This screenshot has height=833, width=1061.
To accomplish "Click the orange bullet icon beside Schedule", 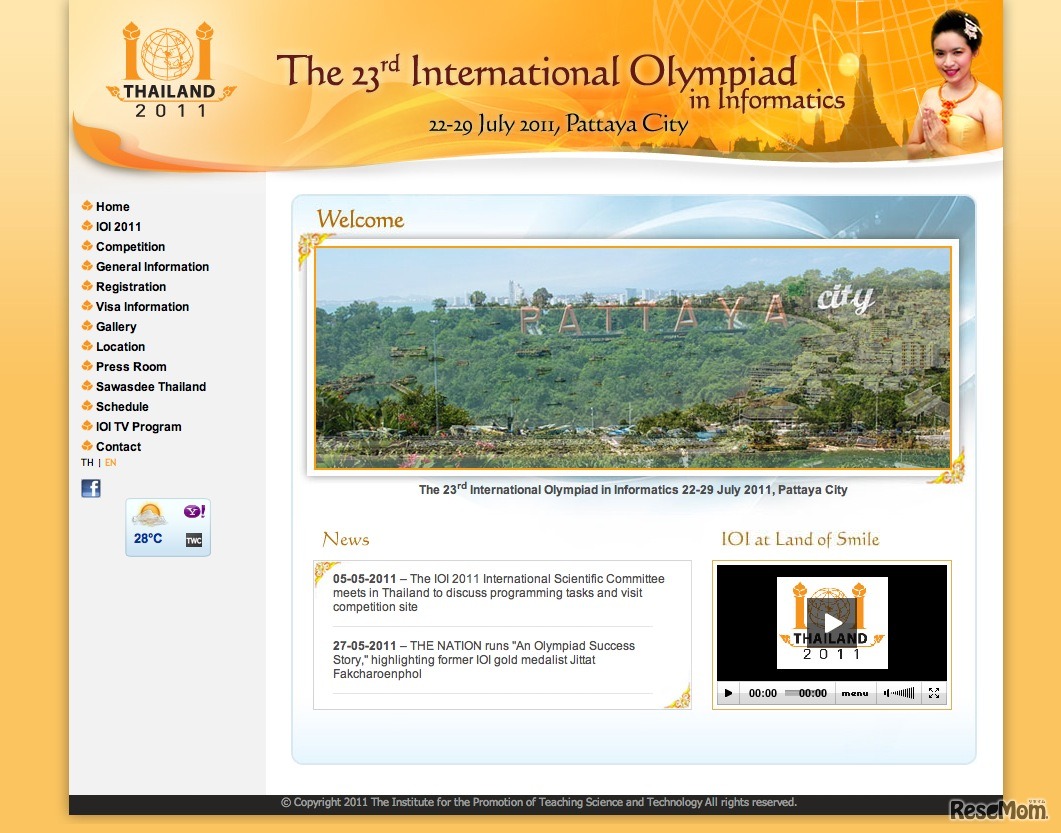I will pos(87,406).
